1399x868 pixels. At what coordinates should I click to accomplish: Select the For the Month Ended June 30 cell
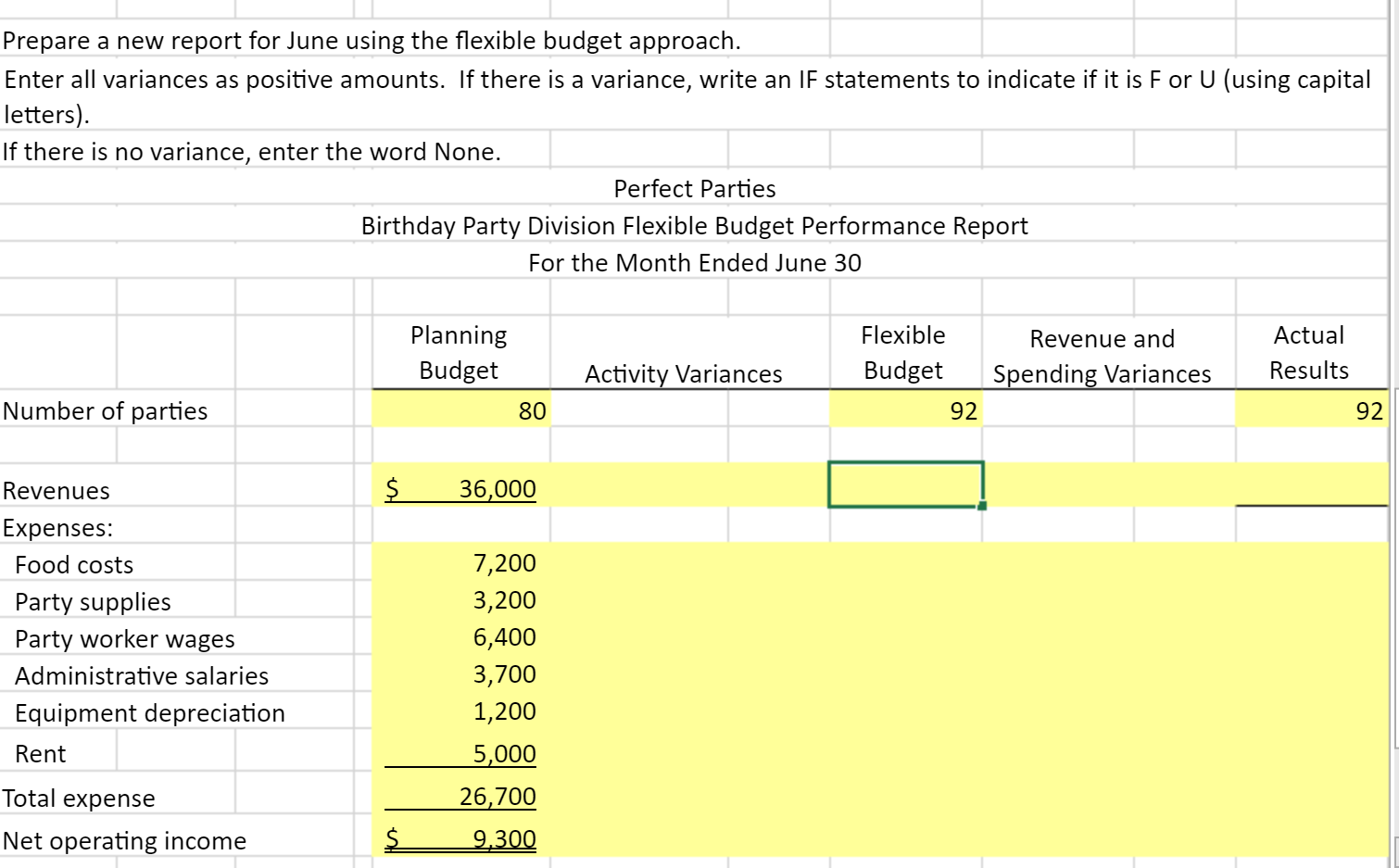click(694, 263)
